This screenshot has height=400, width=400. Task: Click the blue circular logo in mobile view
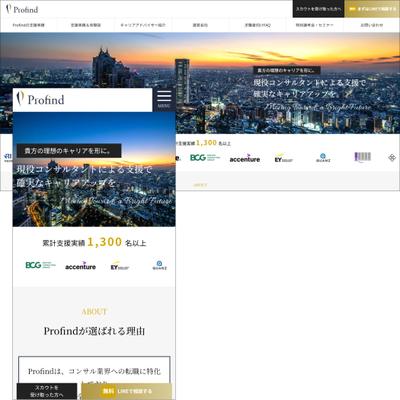[159, 265]
